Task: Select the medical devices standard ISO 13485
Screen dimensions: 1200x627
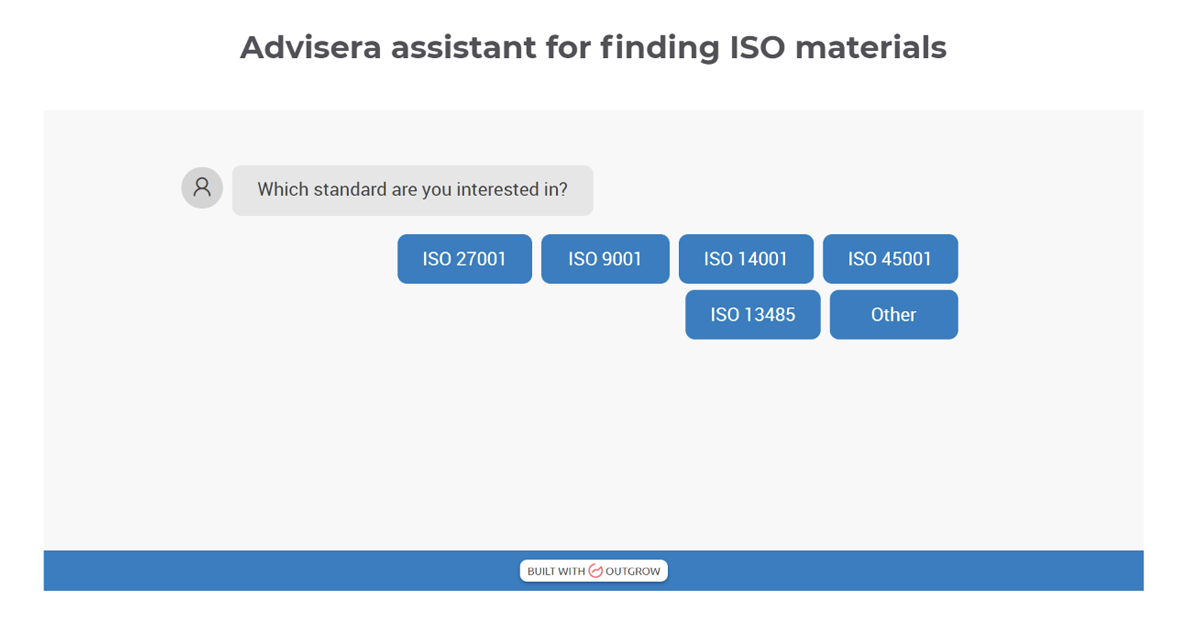Action: [x=752, y=314]
